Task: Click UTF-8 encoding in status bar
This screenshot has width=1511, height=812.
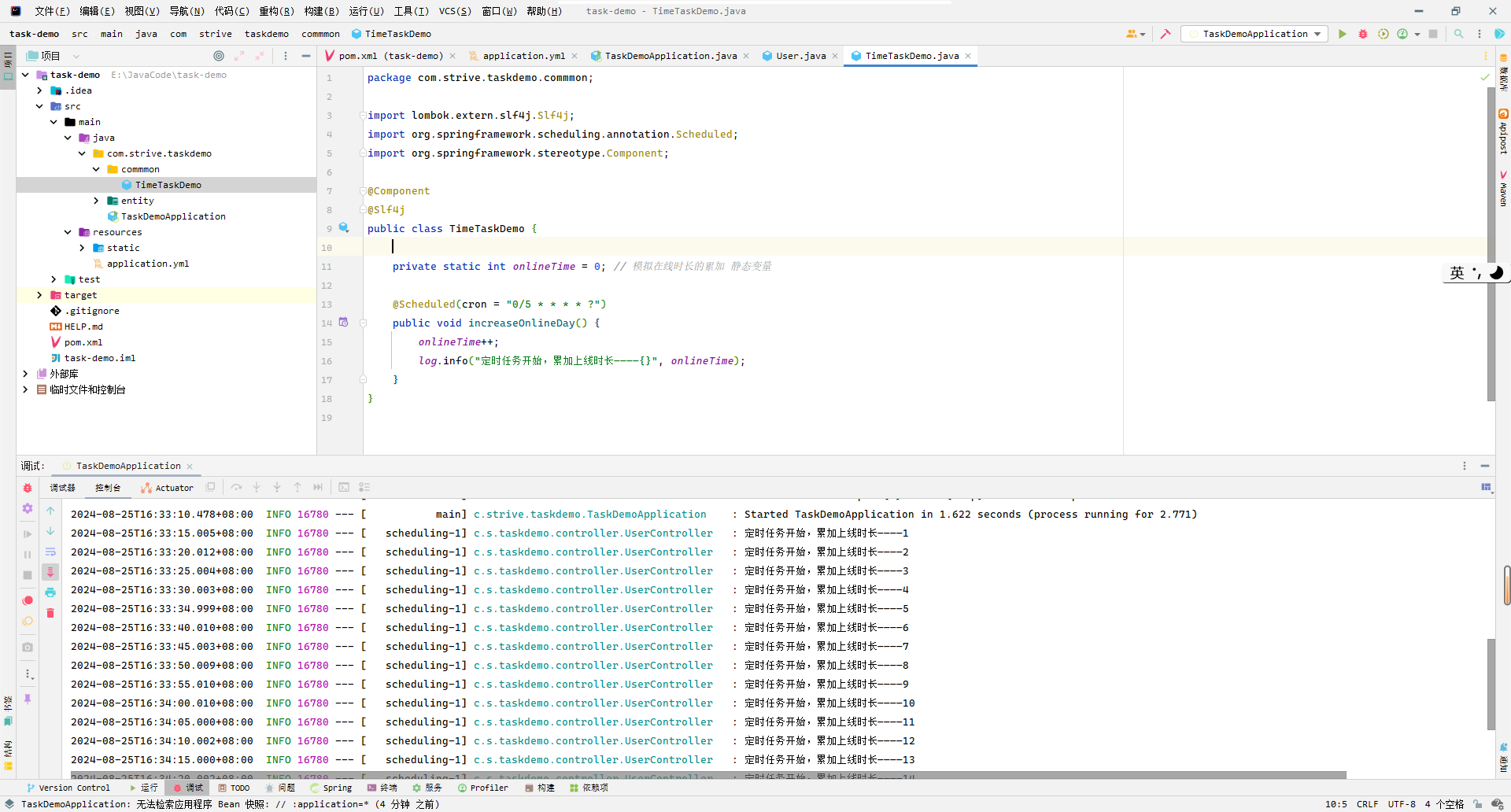Action: [x=1401, y=804]
